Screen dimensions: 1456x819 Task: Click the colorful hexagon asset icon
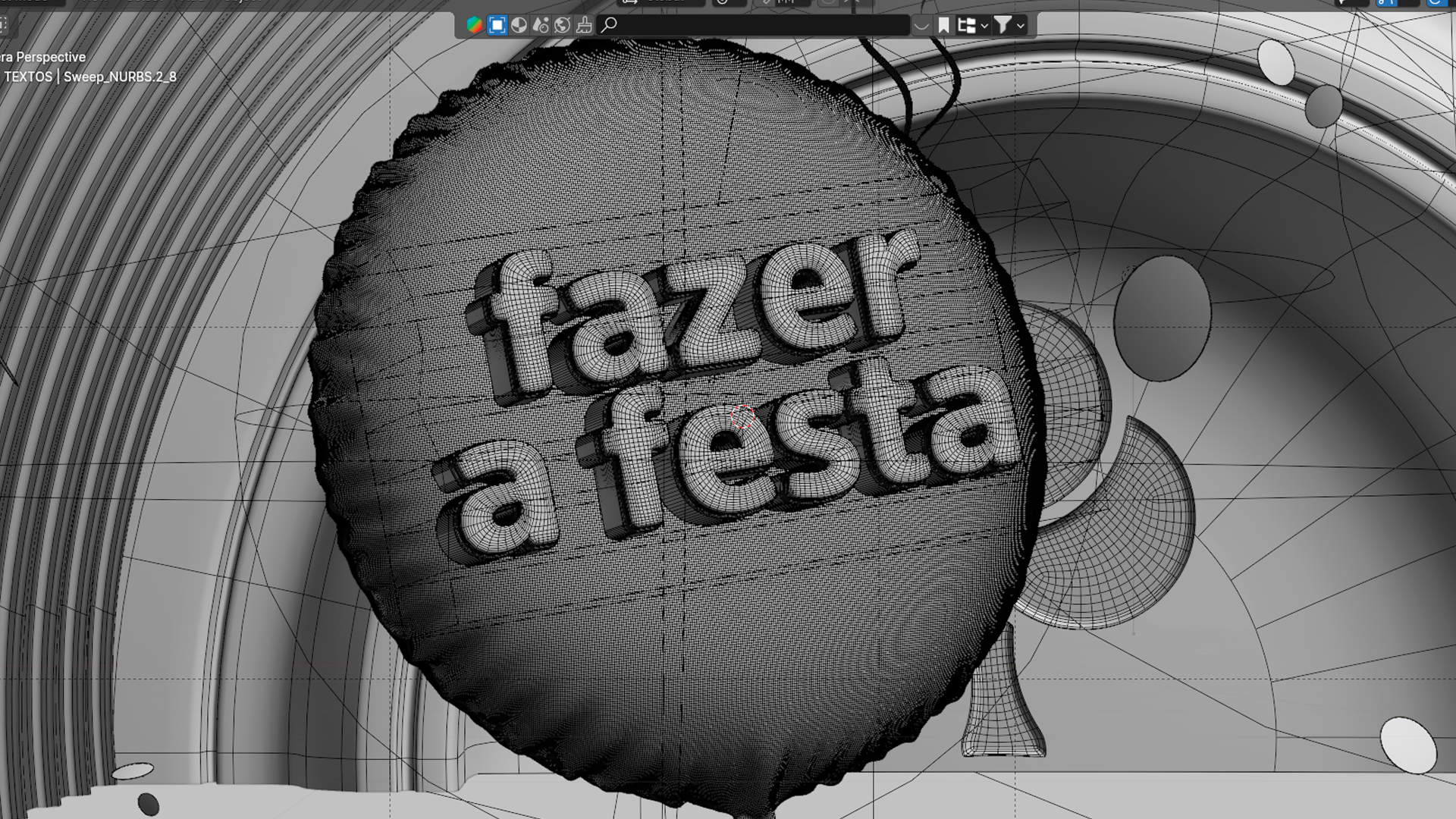(x=475, y=25)
